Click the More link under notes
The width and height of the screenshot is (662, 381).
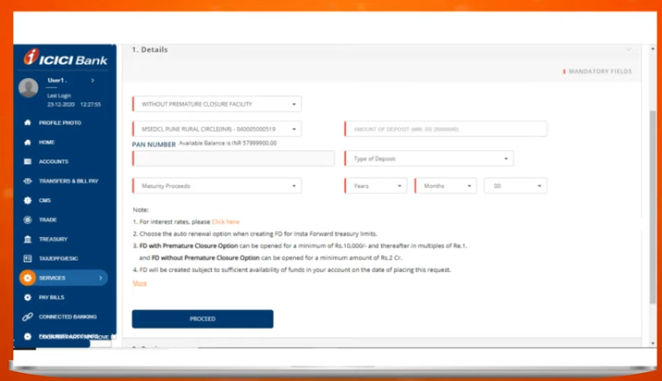pyautogui.click(x=140, y=283)
